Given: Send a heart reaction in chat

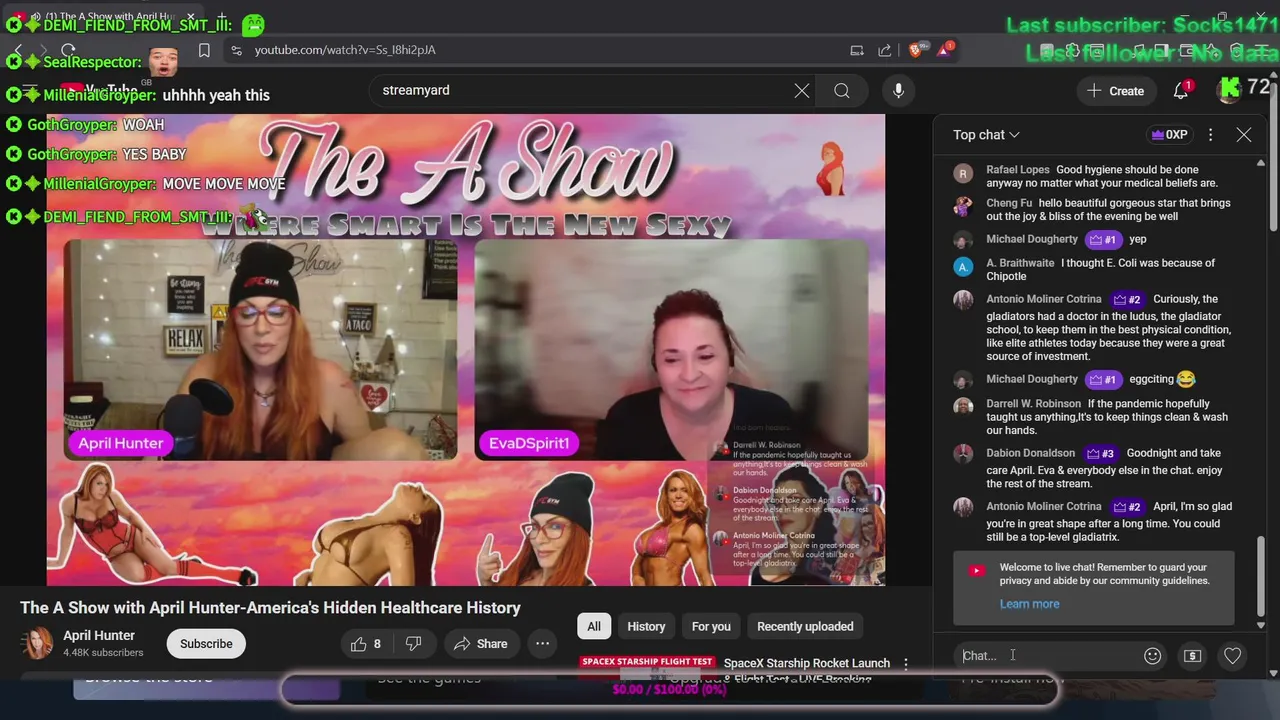Looking at the screenshot, I should (1232, 656).
